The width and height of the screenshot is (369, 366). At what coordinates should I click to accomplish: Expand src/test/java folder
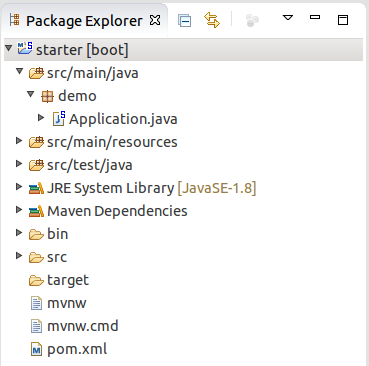(x=19, y=164)
